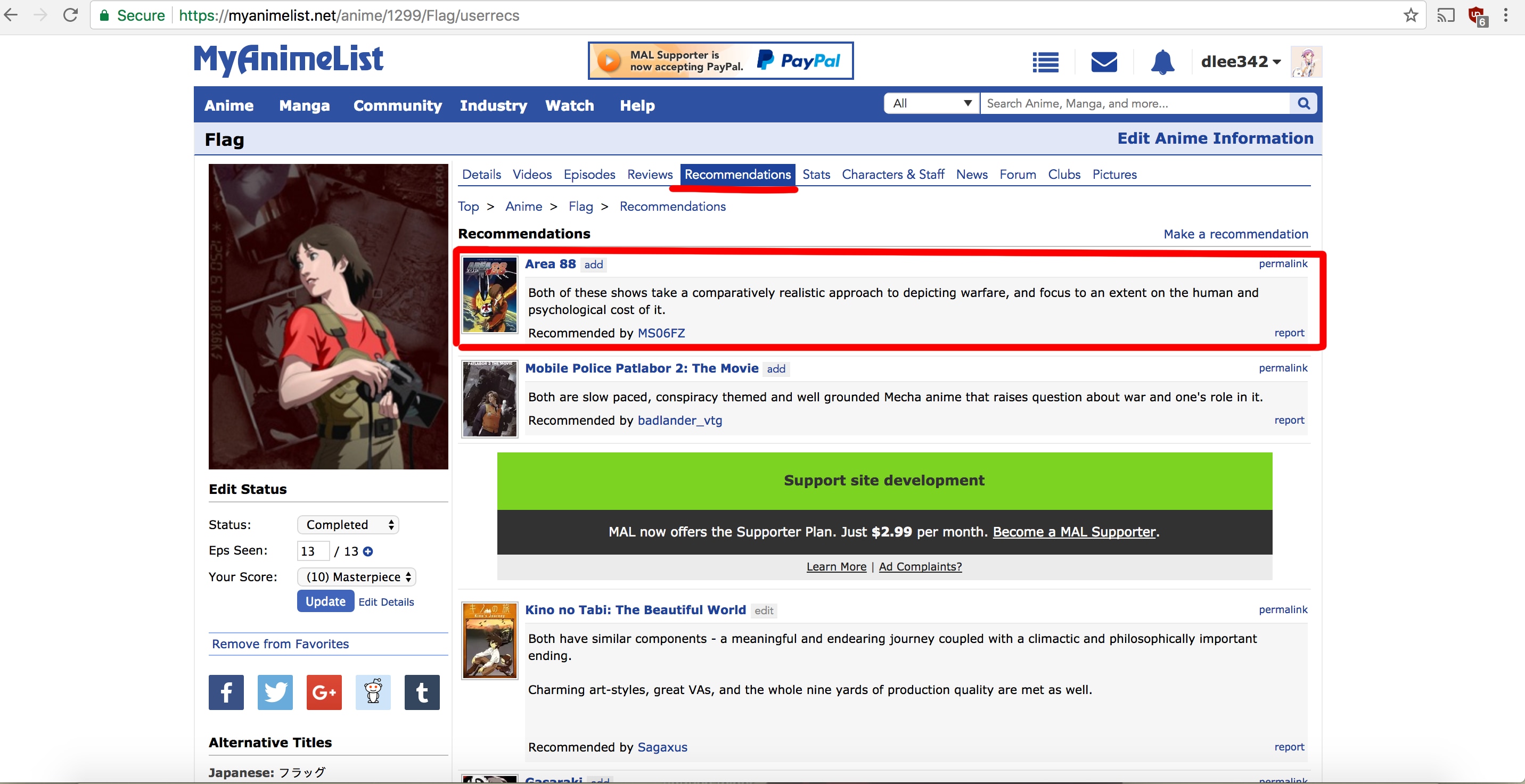Share on Twitter icon
The height and width of the screenshot is (784, 1525).
(275, 692)
